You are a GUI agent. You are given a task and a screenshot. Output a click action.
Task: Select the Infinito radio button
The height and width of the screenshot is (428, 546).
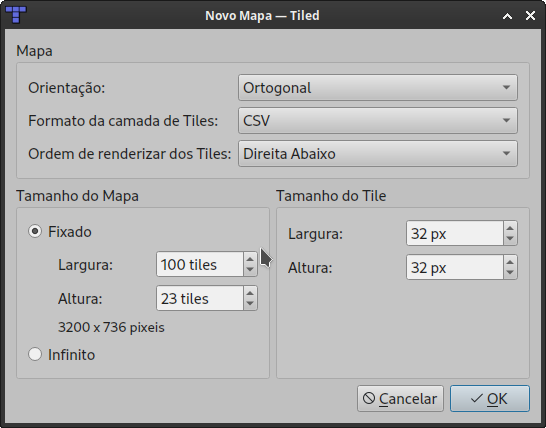(x=35, y=354)
